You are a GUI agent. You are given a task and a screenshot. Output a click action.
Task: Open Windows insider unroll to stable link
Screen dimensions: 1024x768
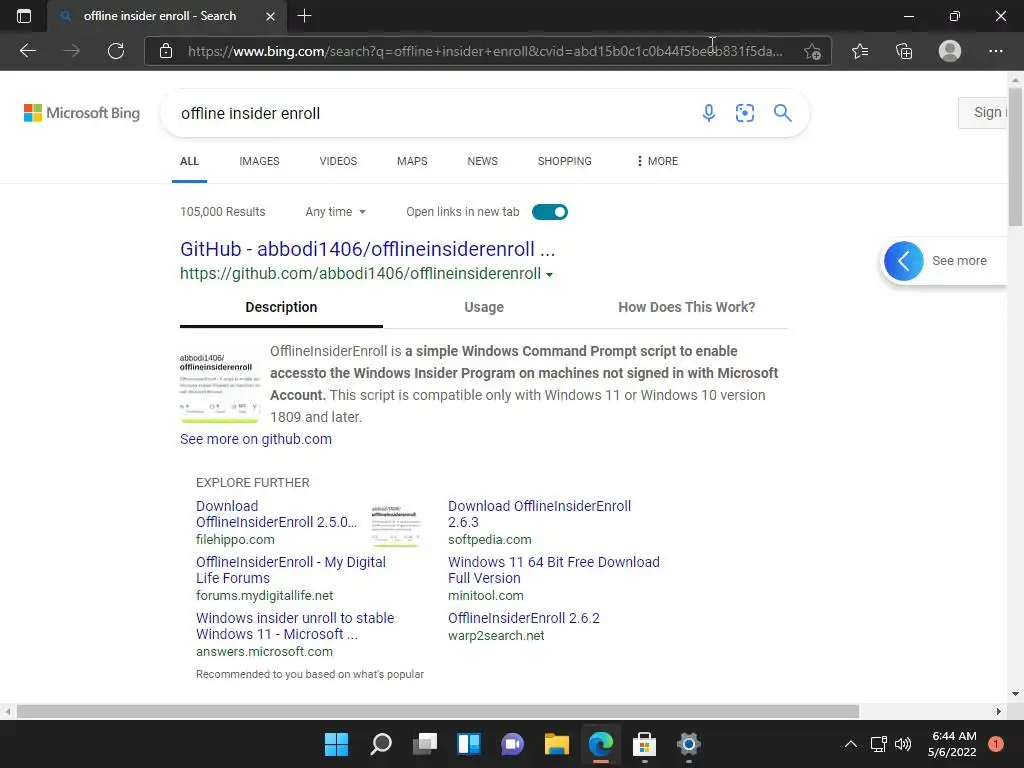(295, 626)
